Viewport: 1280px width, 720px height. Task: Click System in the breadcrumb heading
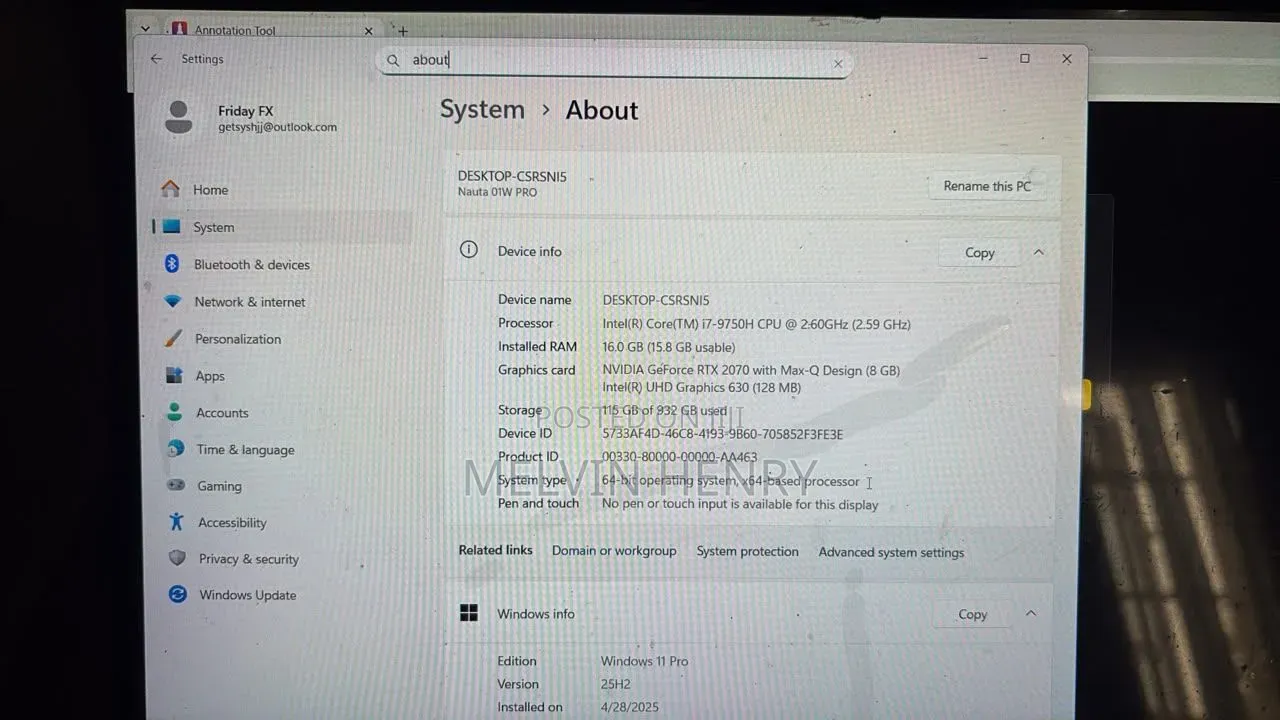click(x=482, y=110)
